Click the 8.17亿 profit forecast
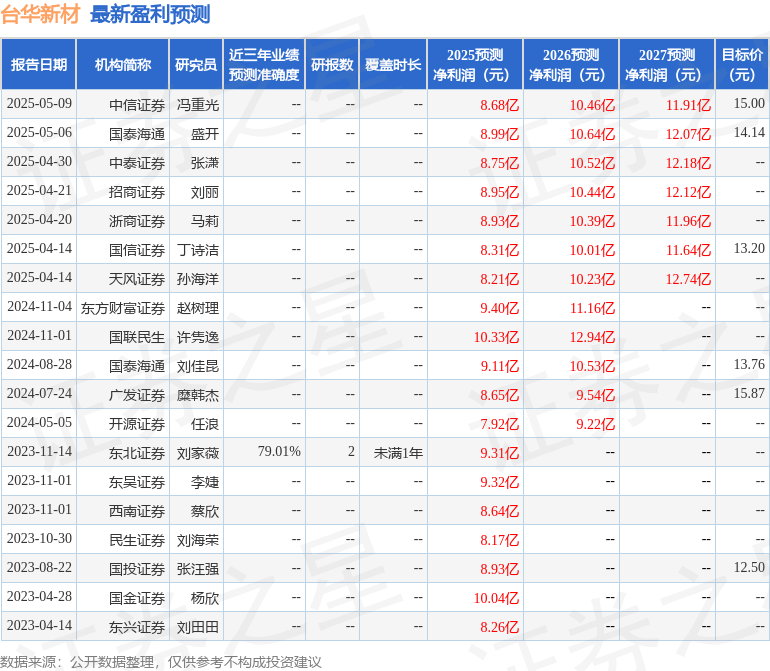The image size is (770, 671). [x=499, y=540]
